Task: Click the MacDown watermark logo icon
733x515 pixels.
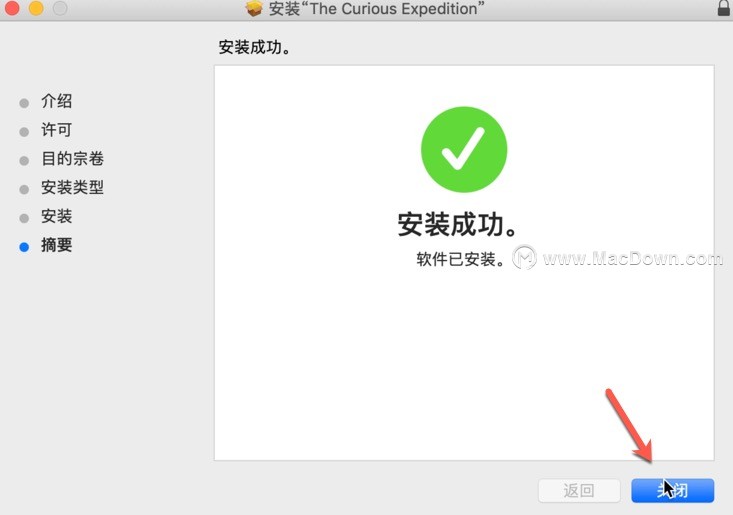Action: pos(524,258)
